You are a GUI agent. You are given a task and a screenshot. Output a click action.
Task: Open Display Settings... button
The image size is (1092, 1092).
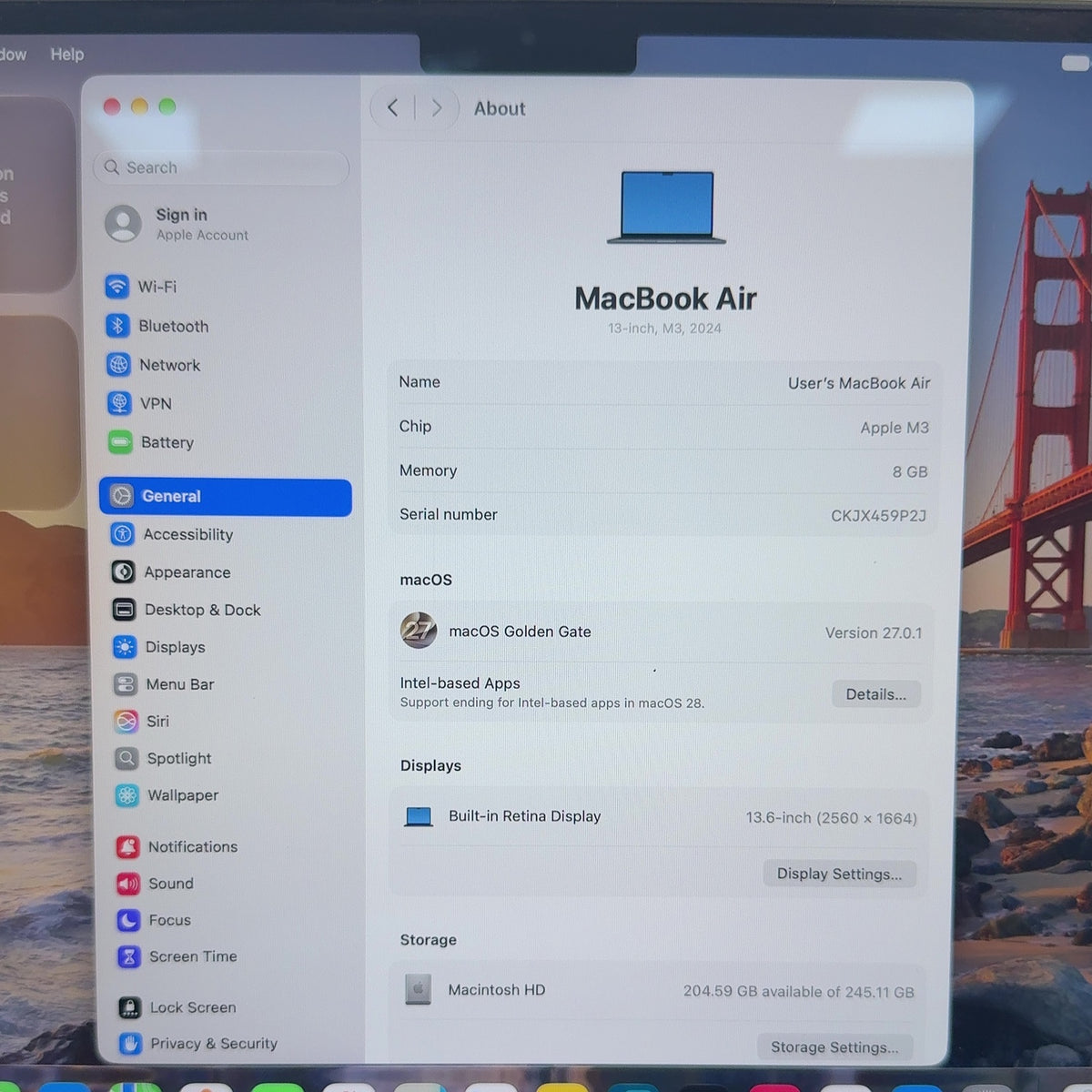(x=839, y=874)
